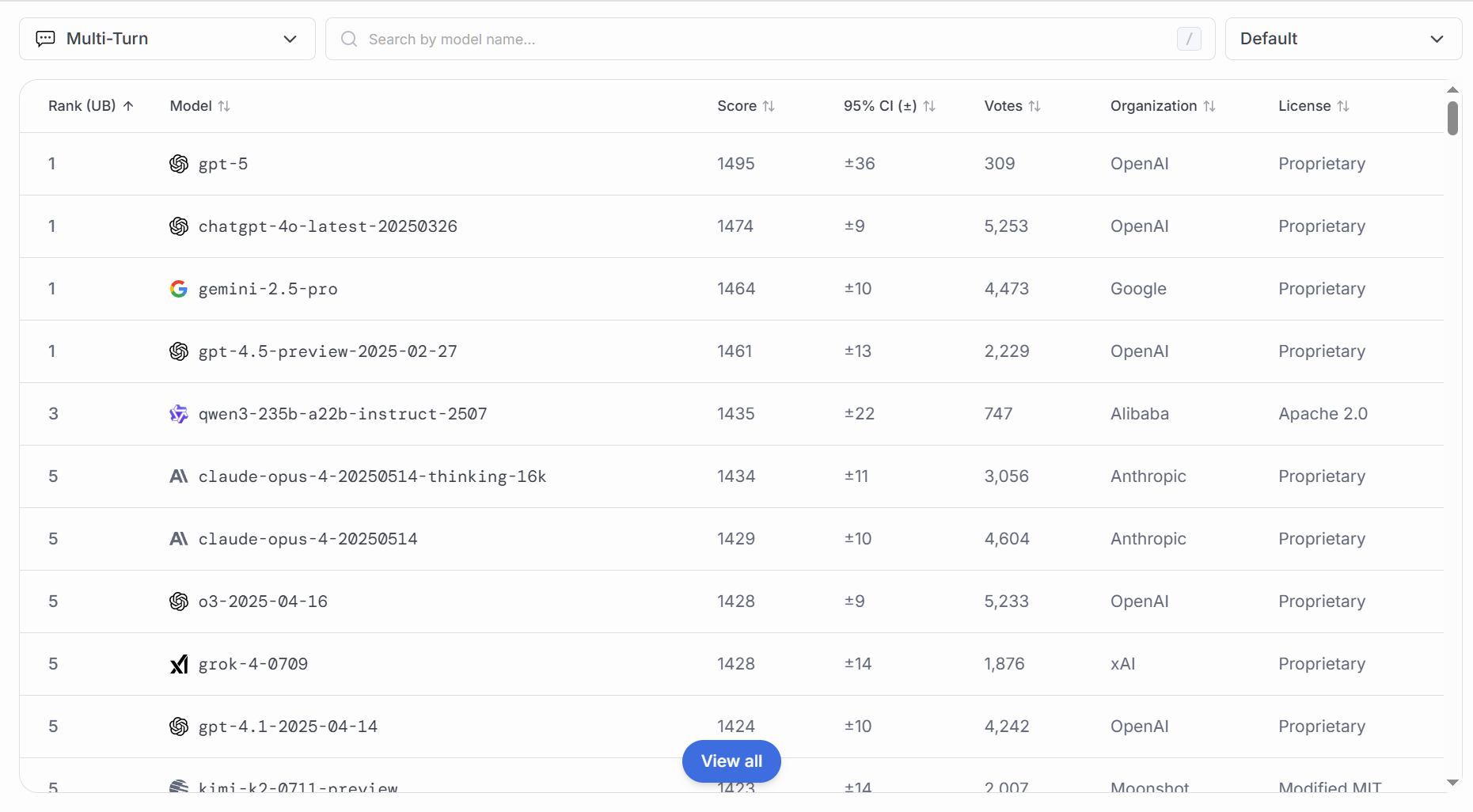The width and height of the screenshot is (1473, 812).
Task: Click the License column header
Action: coord(1314,106)
